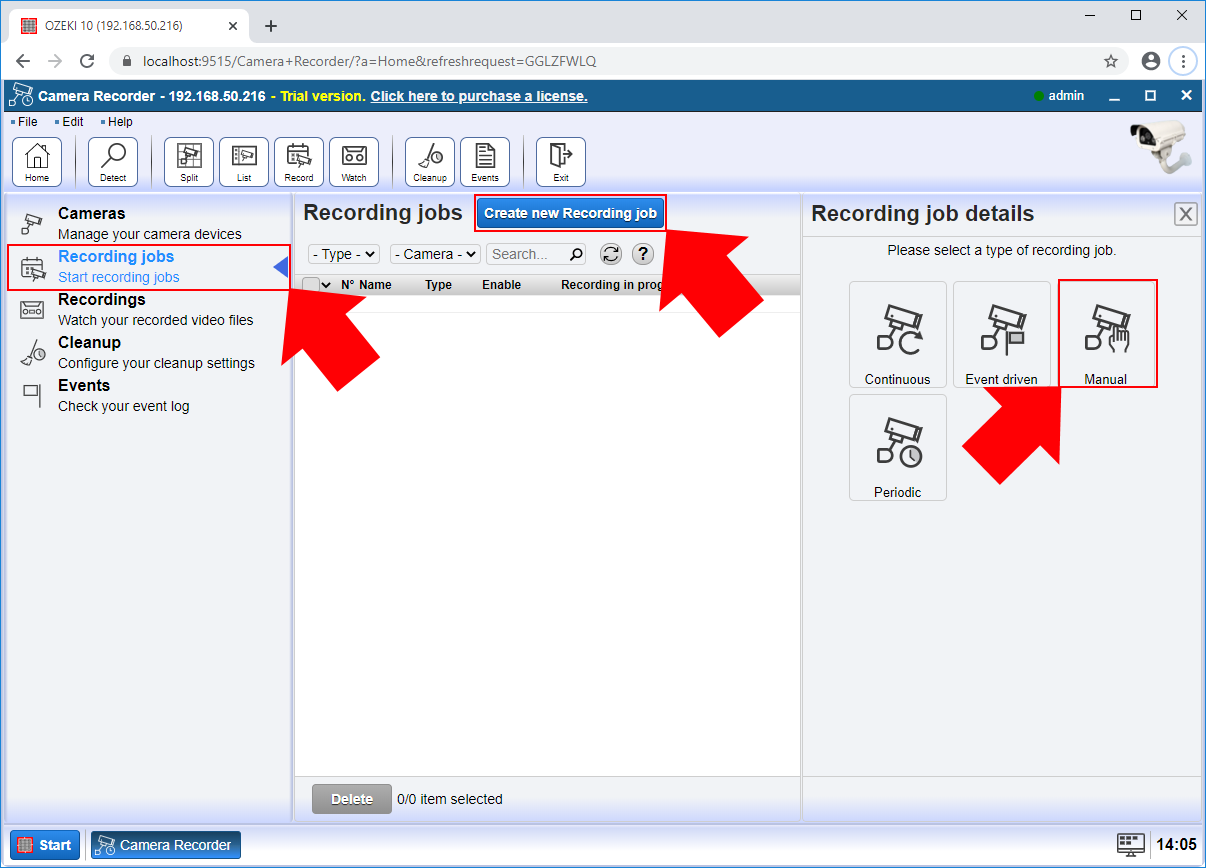The image size is (1206, 868).
Task: Sort by the Enable column header
Action: click(x=501, y=285)
